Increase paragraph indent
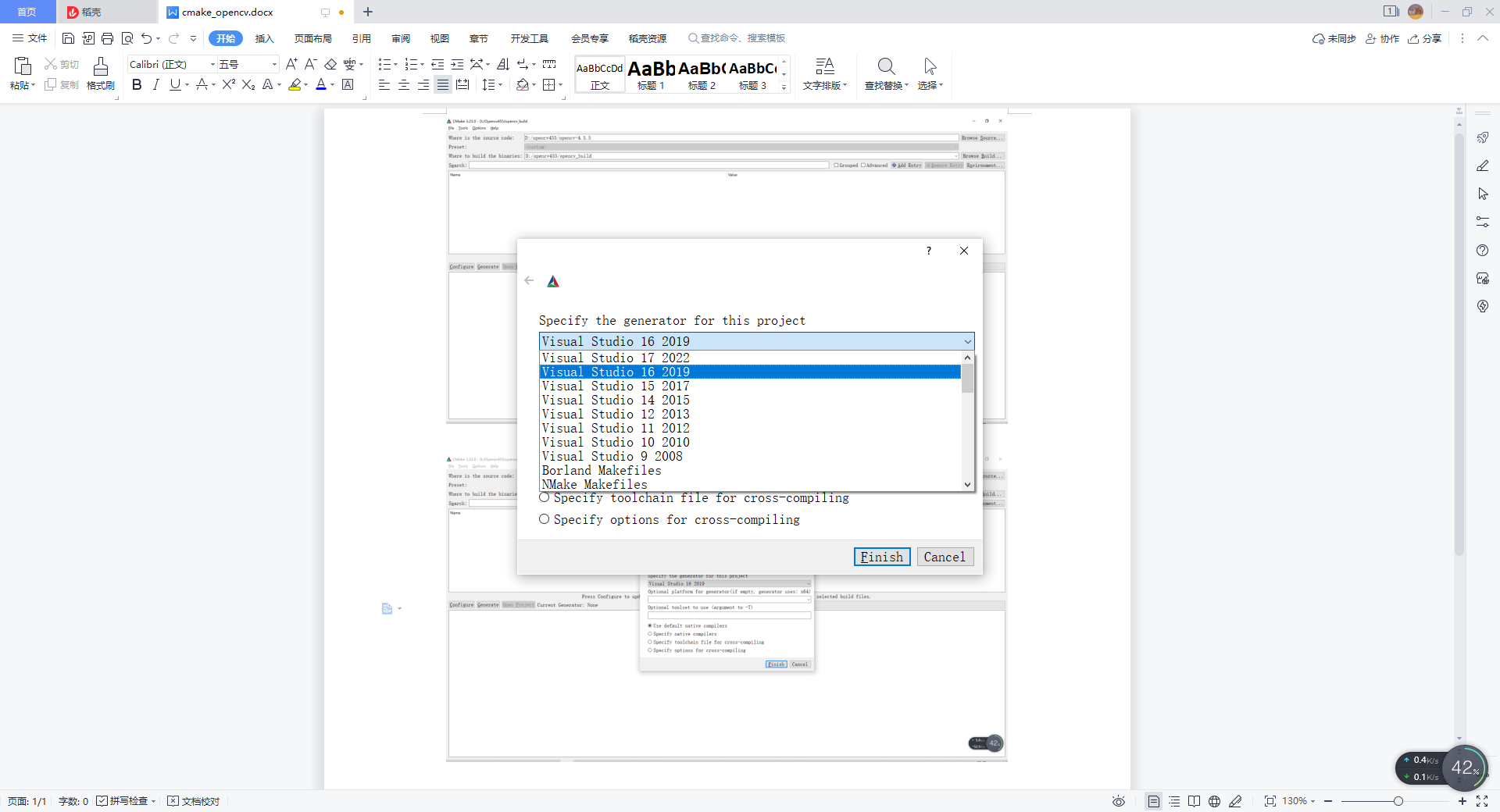1500x812 pixels. pyautogui.click(x=457, y=64)
